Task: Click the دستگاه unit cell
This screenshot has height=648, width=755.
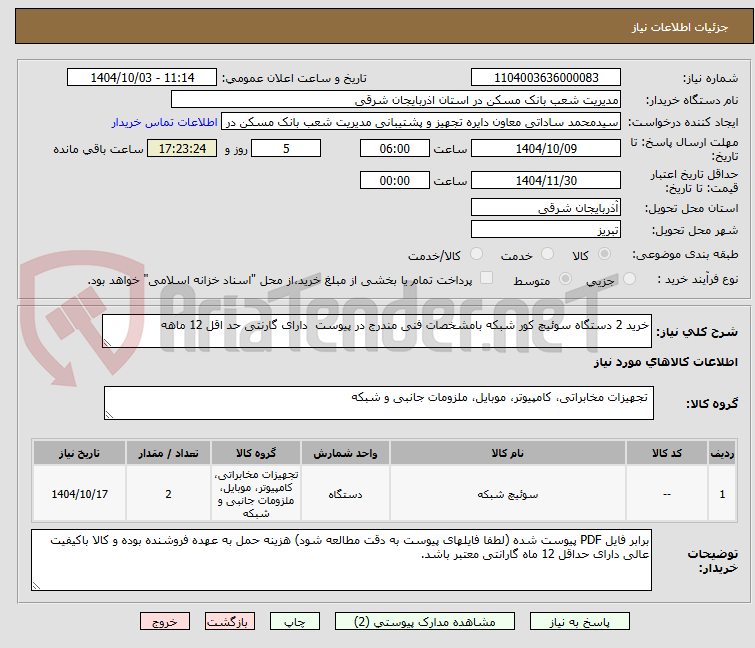Action: click(345, 494)
